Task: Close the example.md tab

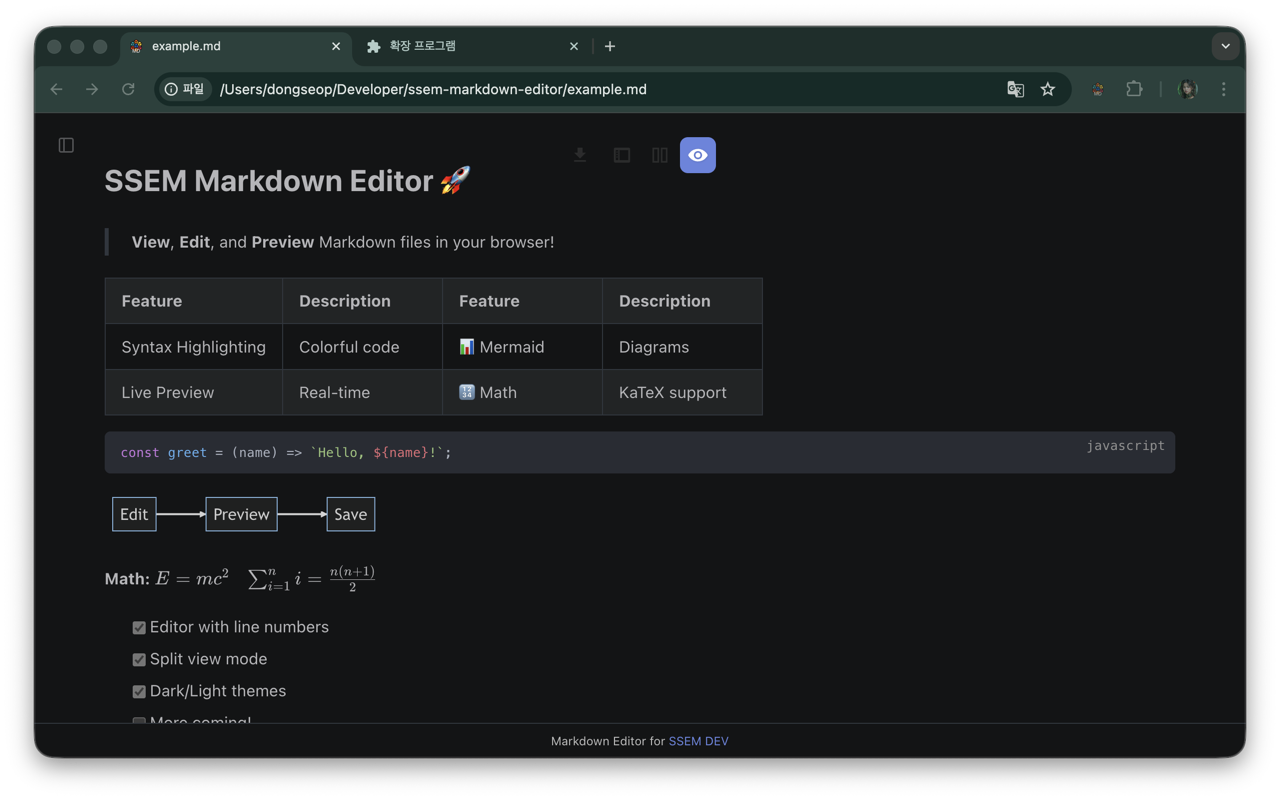Action: [336, 46]
